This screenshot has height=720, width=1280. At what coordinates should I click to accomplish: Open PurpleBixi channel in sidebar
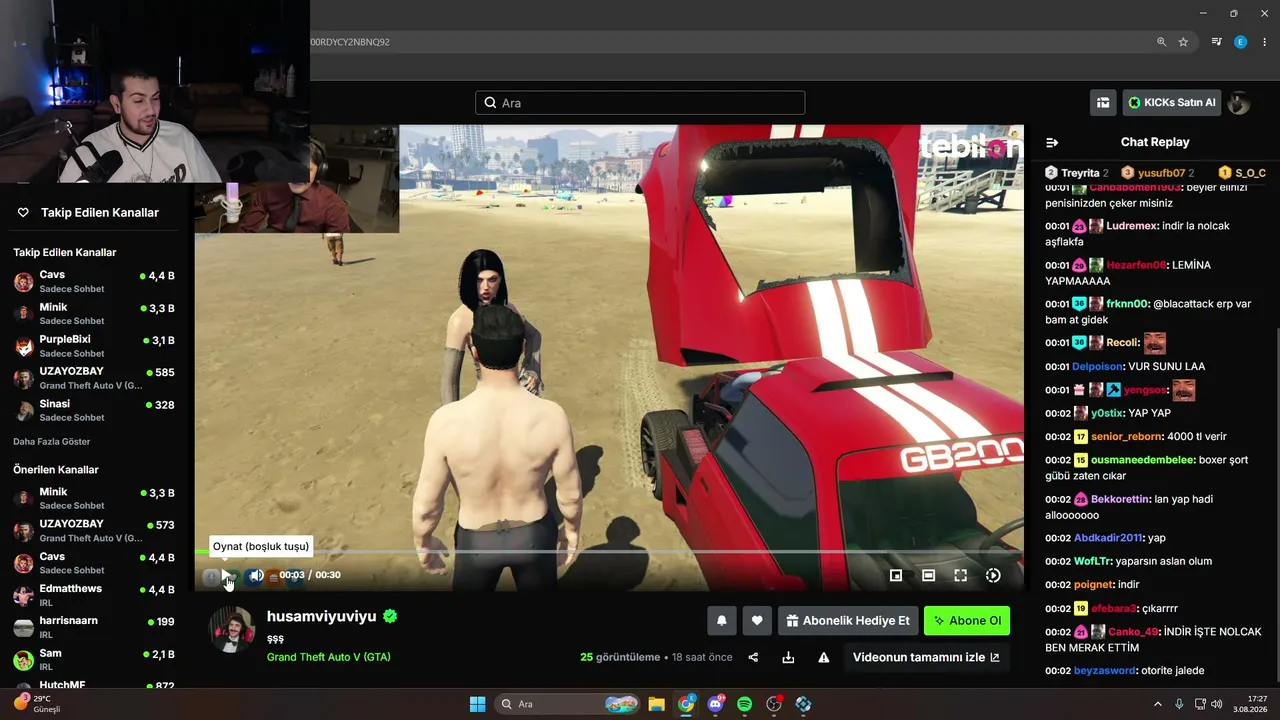pos(95,346)
